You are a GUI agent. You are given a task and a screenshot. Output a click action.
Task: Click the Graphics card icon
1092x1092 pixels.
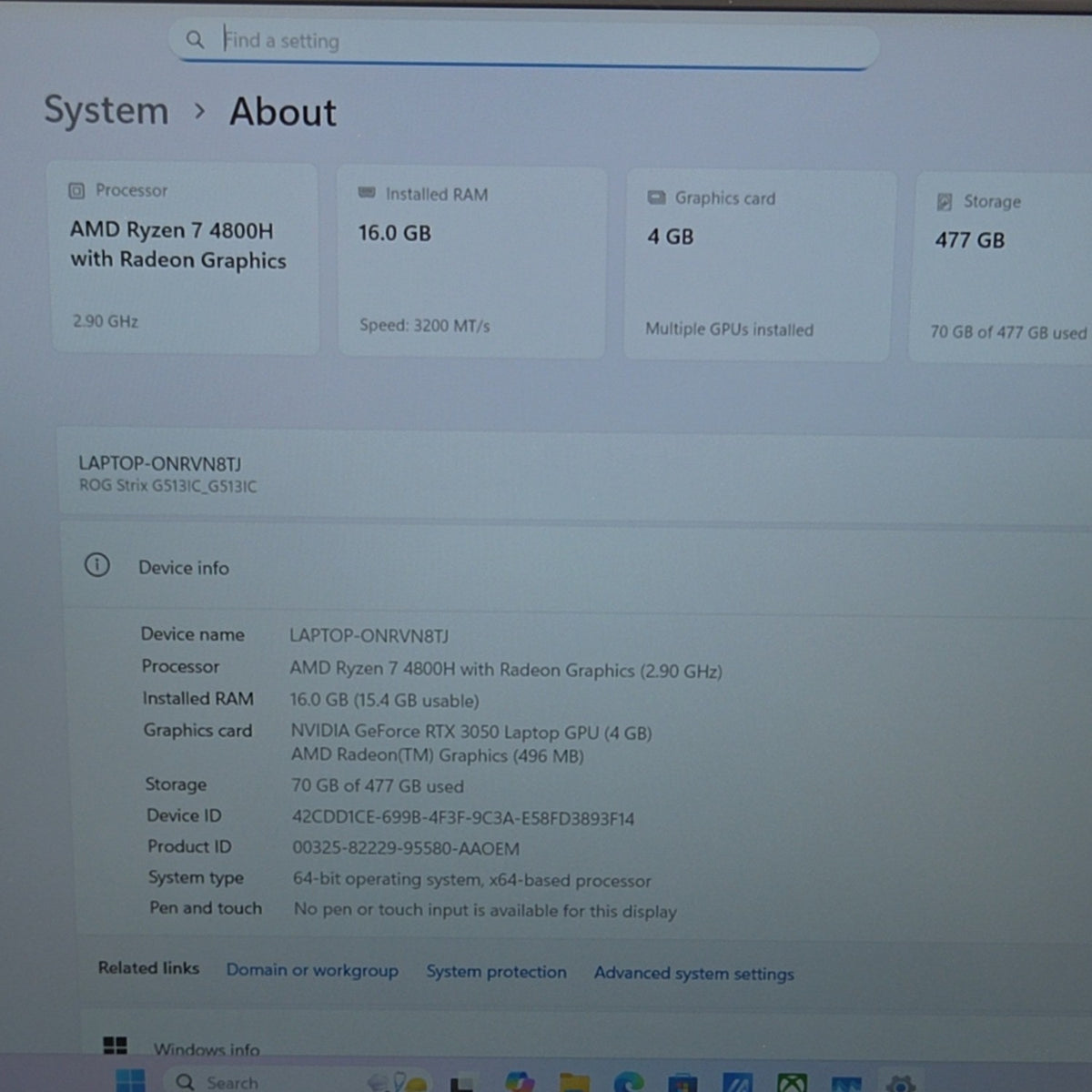point(656,197)
